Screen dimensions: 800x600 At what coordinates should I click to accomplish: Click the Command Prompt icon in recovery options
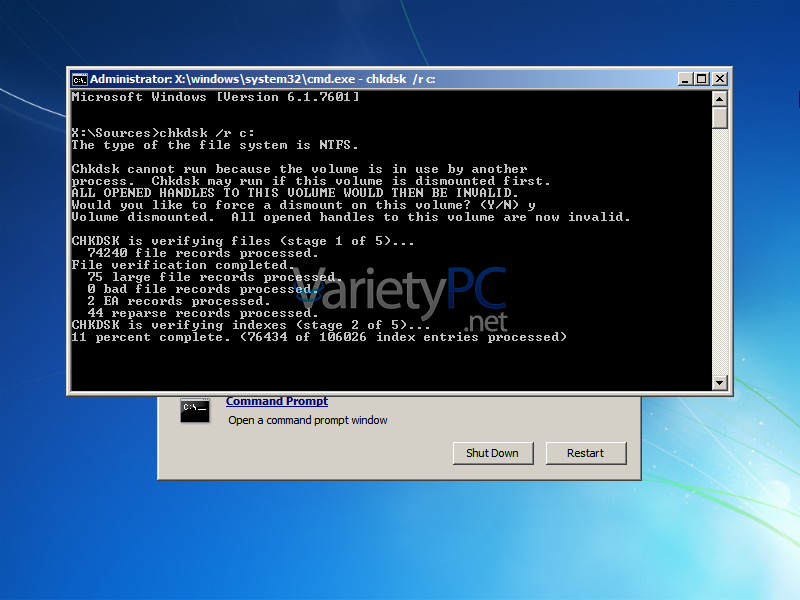tap(195, 410)
